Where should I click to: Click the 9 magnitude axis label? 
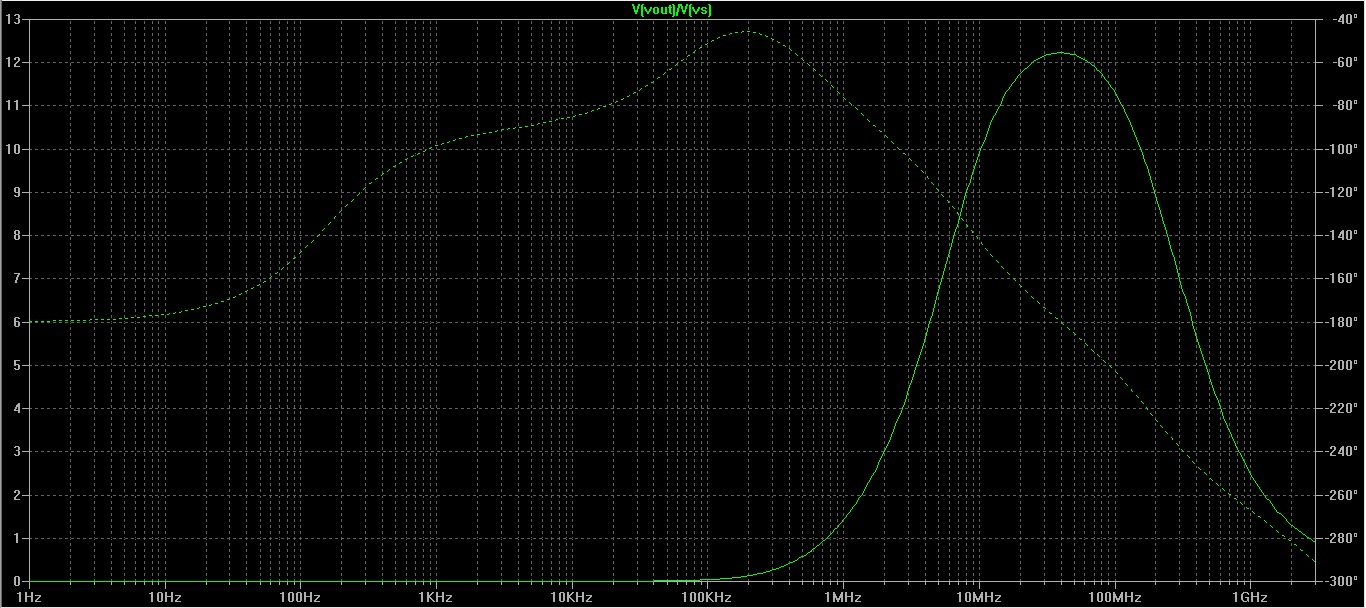coord(16,192)
